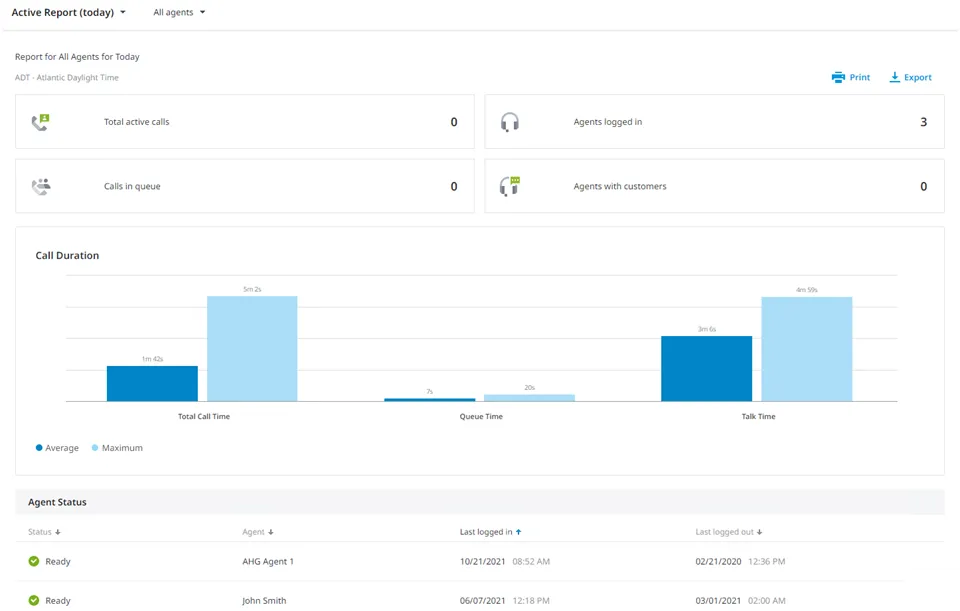Click the 10/21/2021 last logged in date
Screen dimensions: 960x611
pyautogui.click(x=482, y=561)
